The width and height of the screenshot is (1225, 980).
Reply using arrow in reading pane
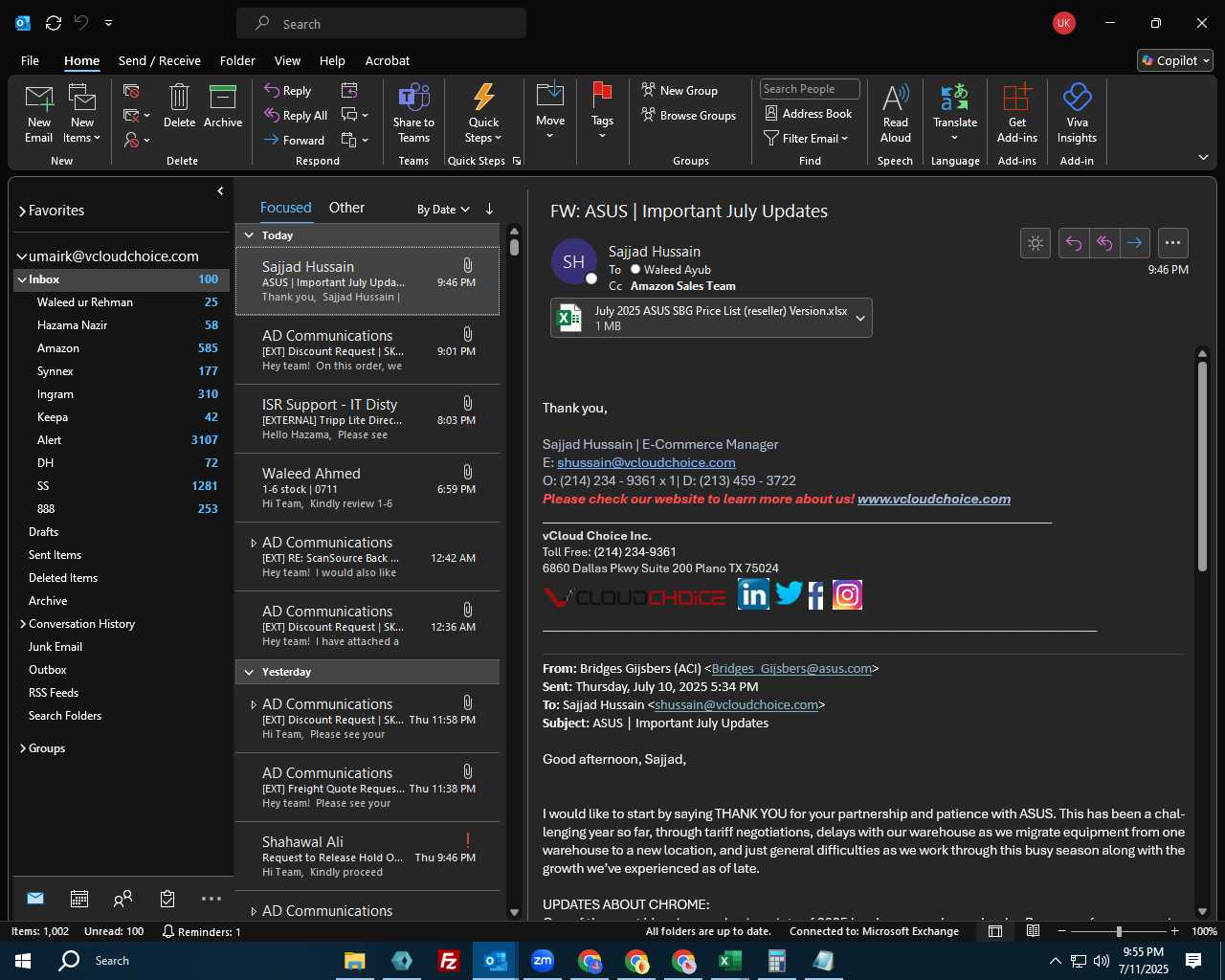tap(1074, 243)
